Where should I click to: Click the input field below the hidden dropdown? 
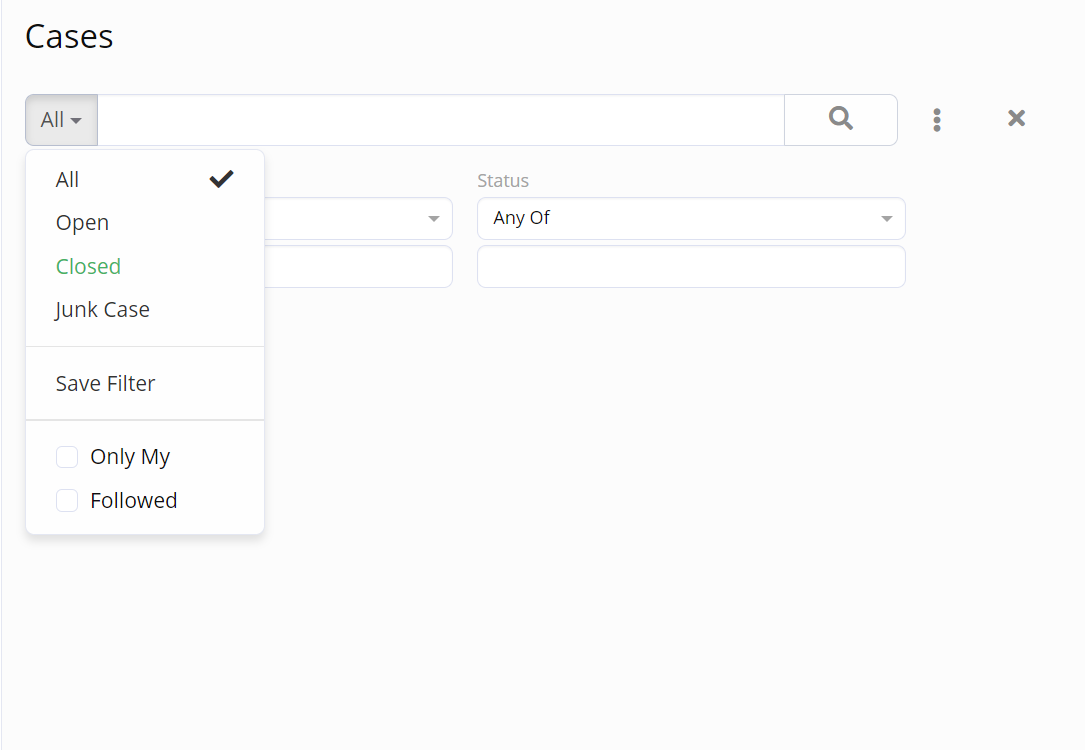(x=358, y=266)
